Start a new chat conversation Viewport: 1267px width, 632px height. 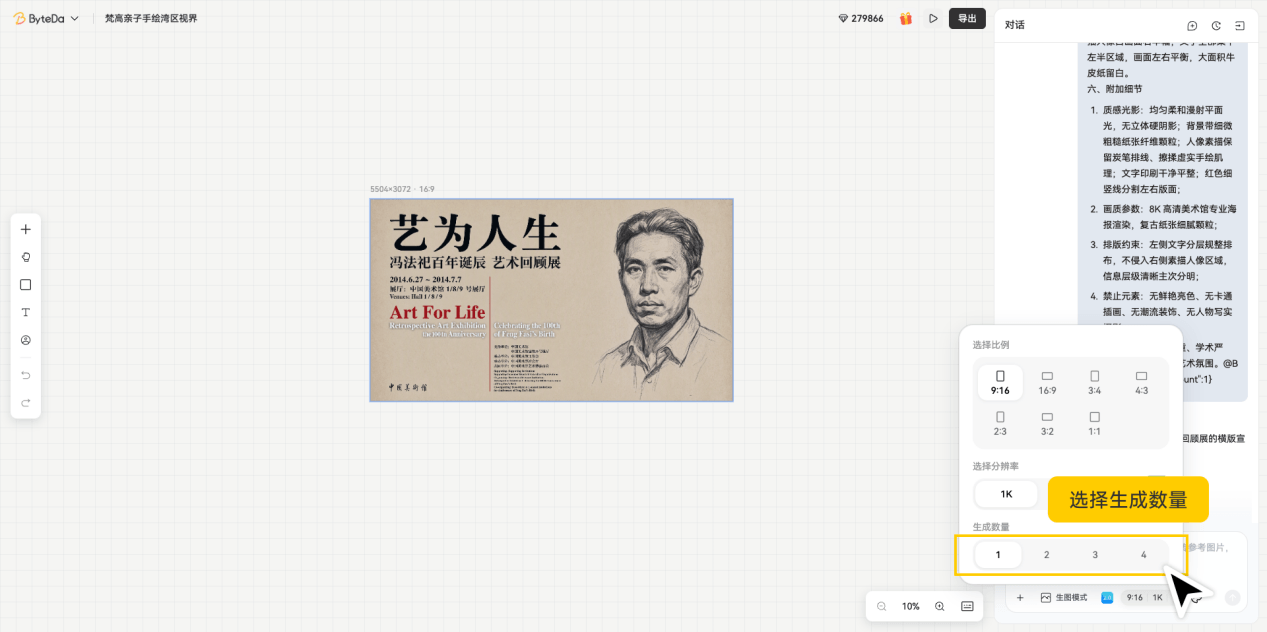[1192, 26]
